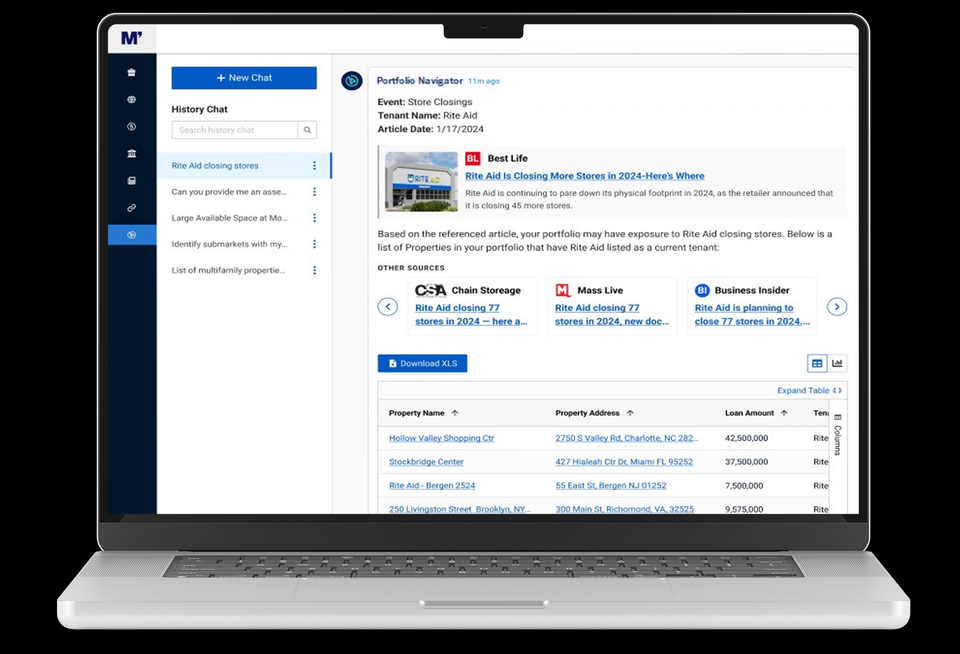
Task: Click the search magnifier in History Chat
Action: tap(307, 130)
